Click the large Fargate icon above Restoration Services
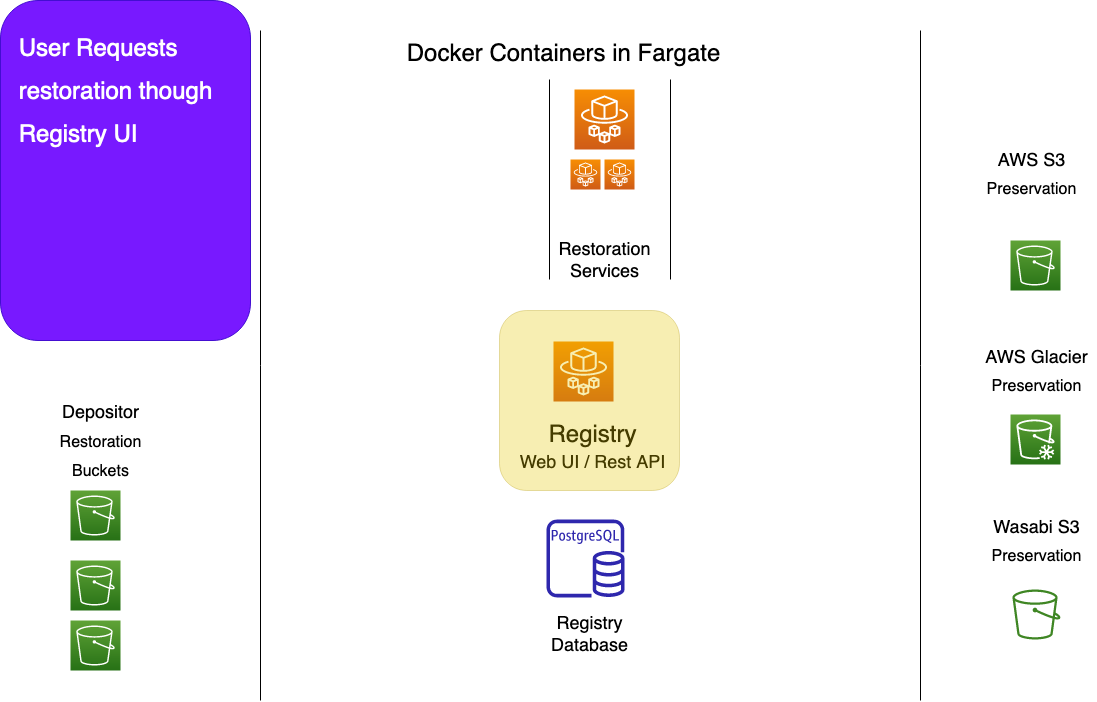The height and width of the screenshot is (702, 1097). (604, 119)
